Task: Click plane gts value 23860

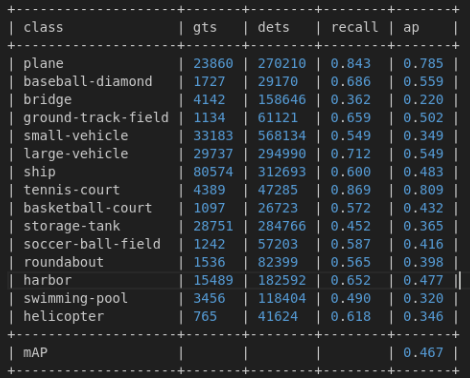Action: pyautogui.click(x=213, y=64)
